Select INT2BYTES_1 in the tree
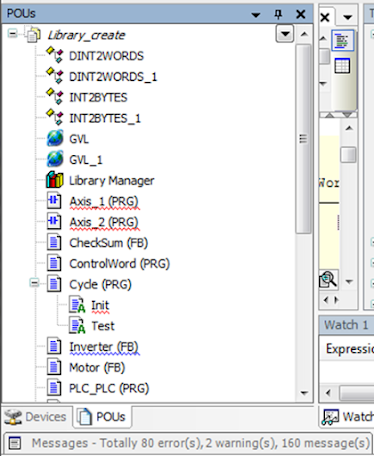The image size is (374, 456). 105,118
